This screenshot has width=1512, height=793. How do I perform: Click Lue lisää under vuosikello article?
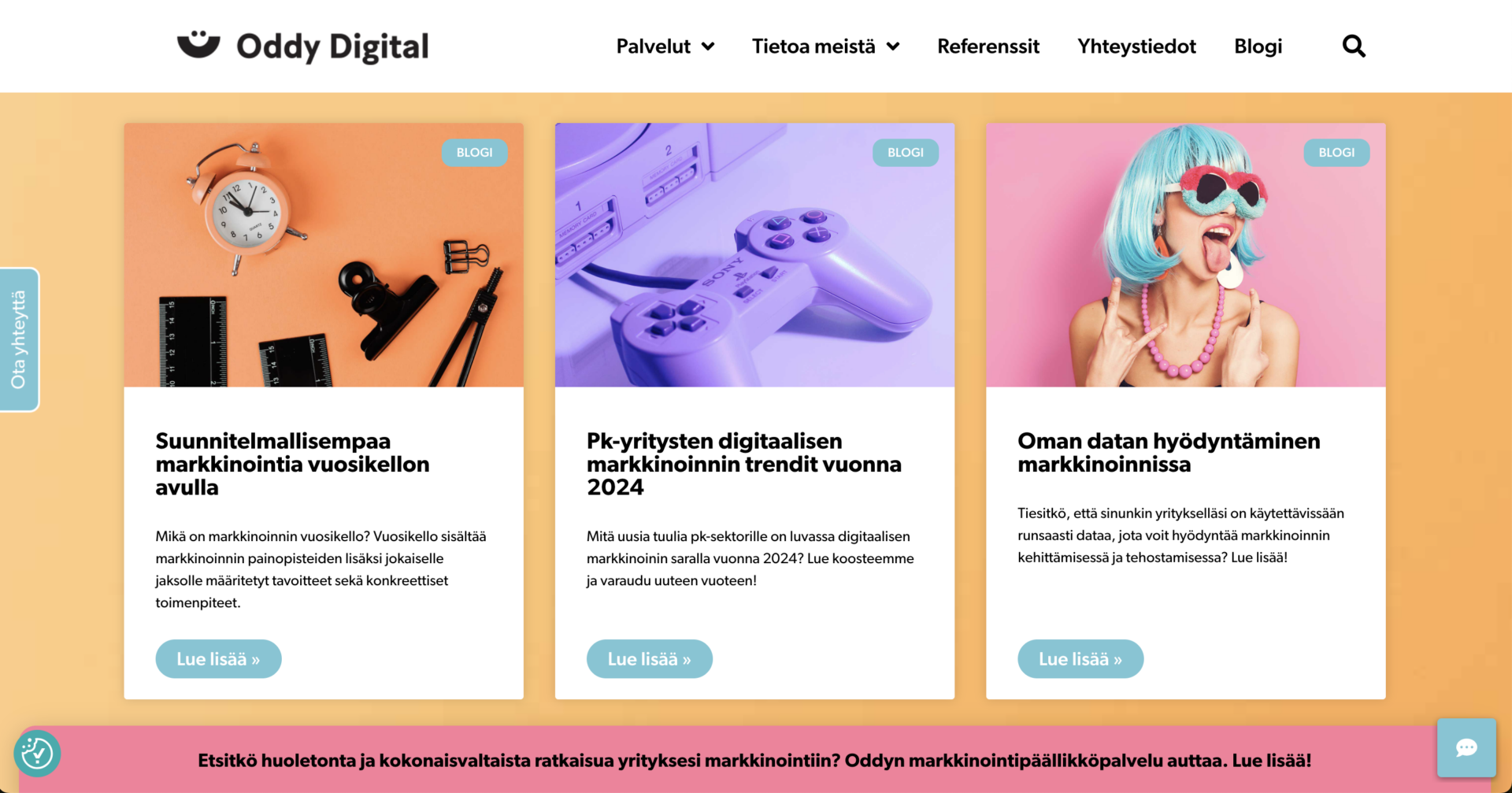pyautogui.click(x=218, y=659)
